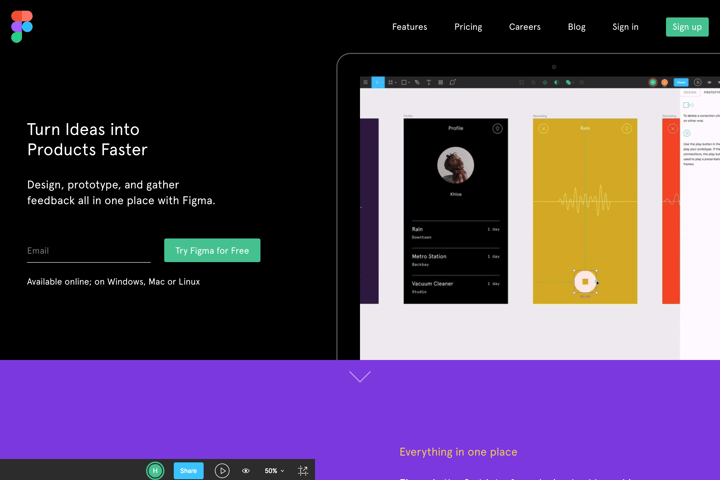Click close X icon on red frame
The height and width of the screenshot is (480, 720).
point(673,129)
